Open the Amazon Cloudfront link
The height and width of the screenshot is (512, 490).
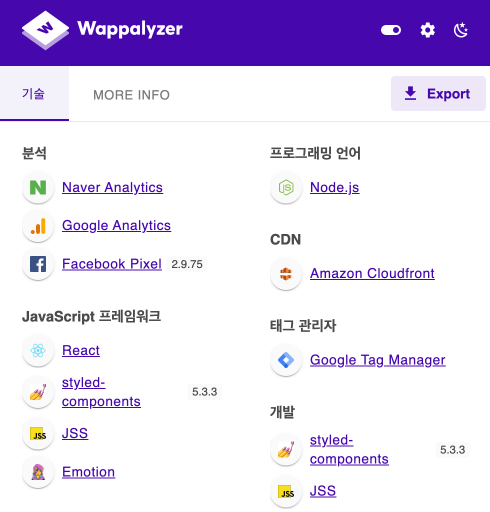tap(372, 274)
